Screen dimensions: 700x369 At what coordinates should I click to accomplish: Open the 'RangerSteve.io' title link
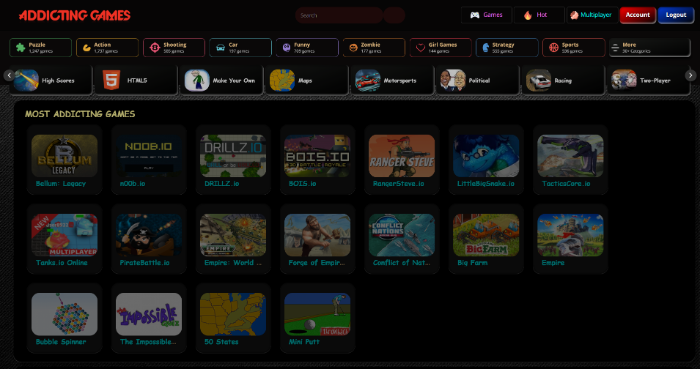(x=398, y=183)
